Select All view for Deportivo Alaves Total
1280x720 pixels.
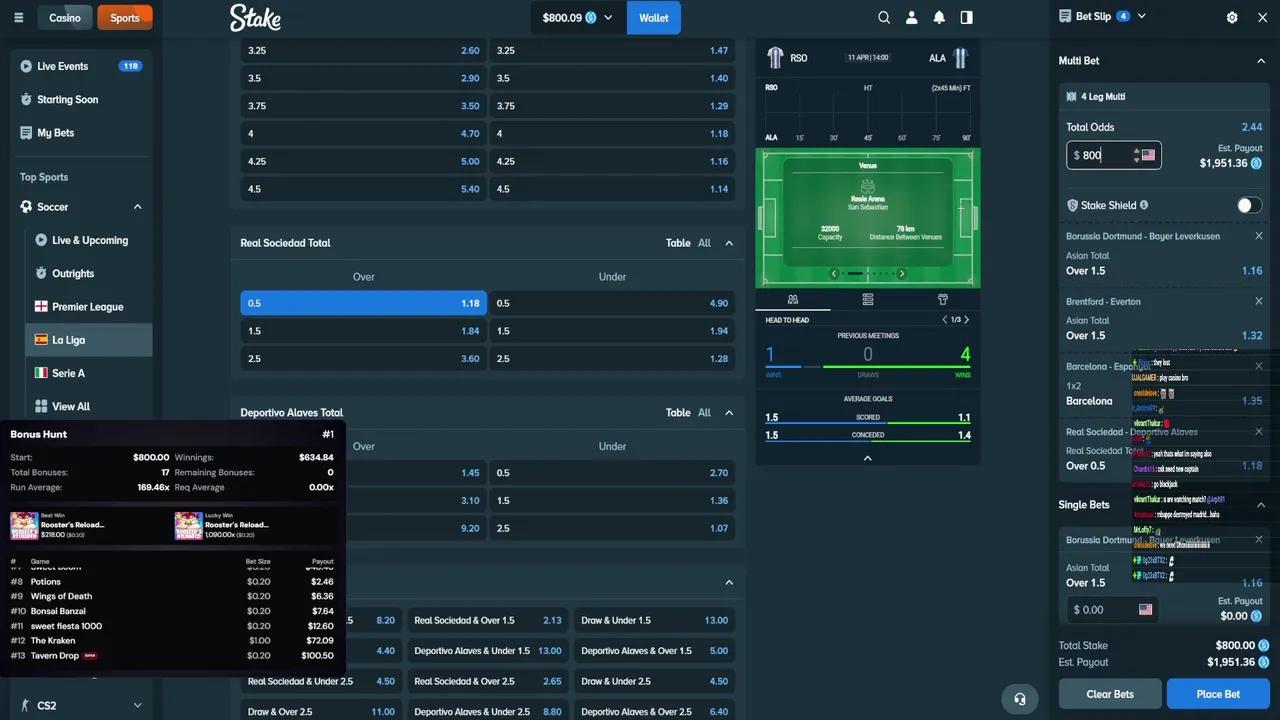705,413
